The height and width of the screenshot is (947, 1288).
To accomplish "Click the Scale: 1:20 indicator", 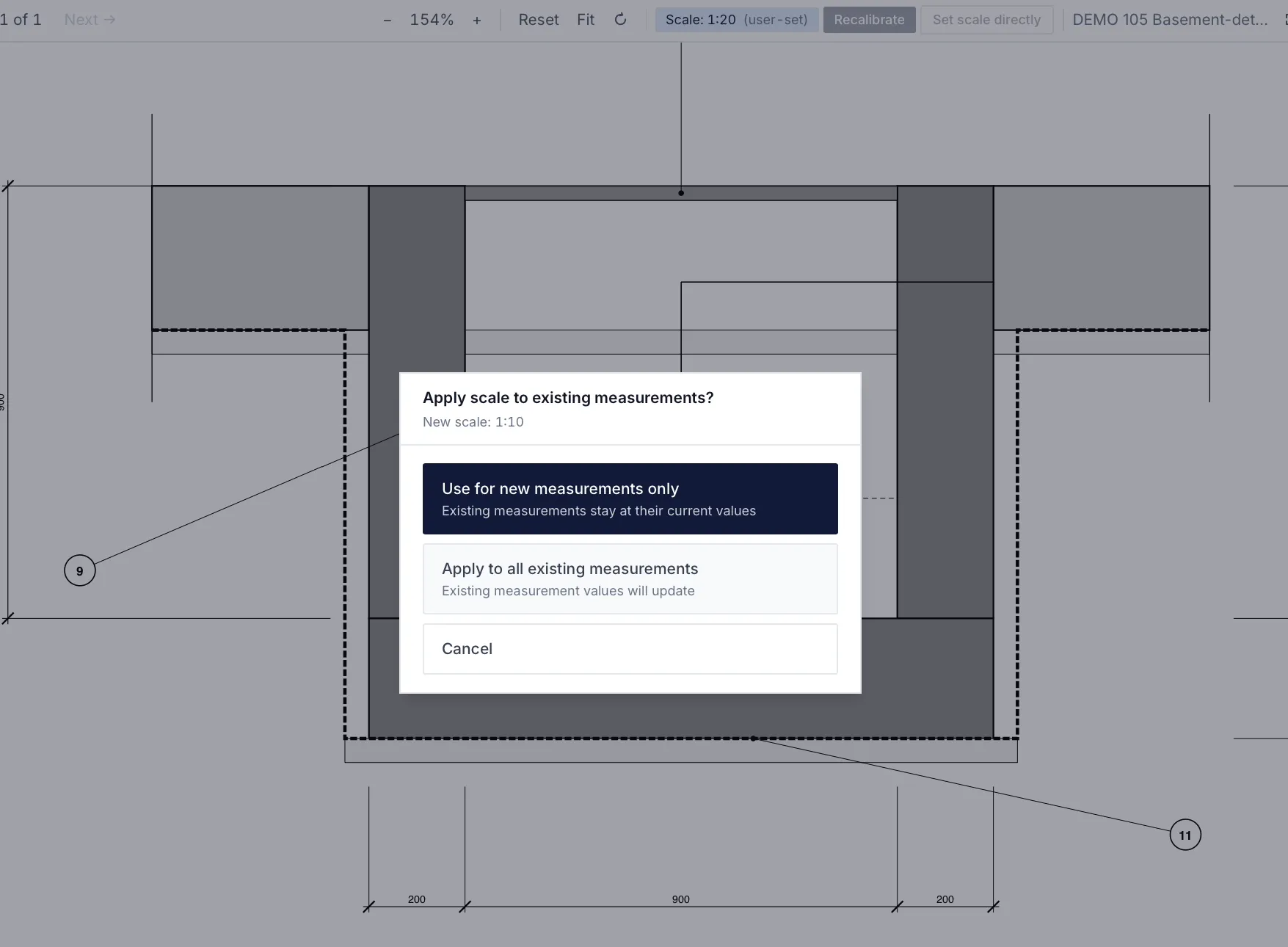I will point(736,20).
